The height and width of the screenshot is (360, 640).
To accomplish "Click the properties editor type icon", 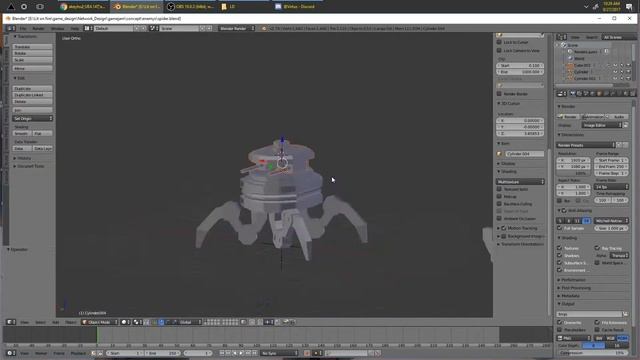I will click(x=562, y=94).
